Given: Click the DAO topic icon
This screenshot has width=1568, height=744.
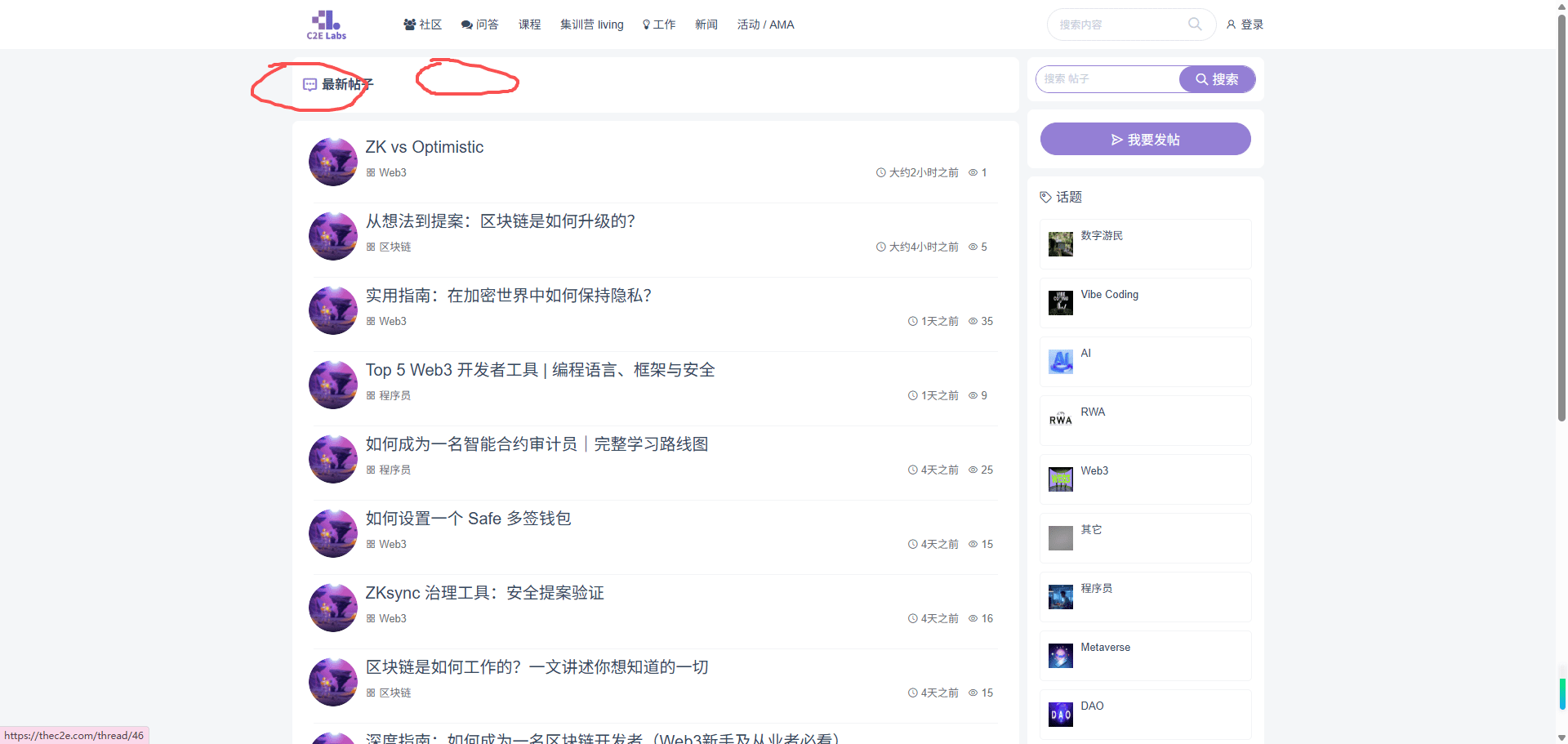Looking at the screenshot, I should (1060, 715).
